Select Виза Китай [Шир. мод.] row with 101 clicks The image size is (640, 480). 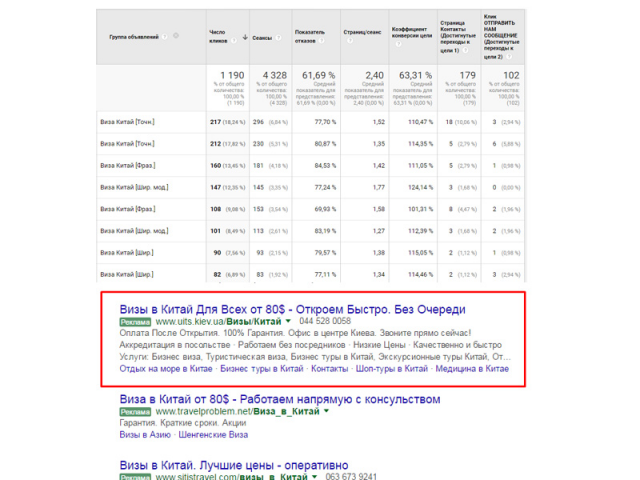(x=310, y=231)
